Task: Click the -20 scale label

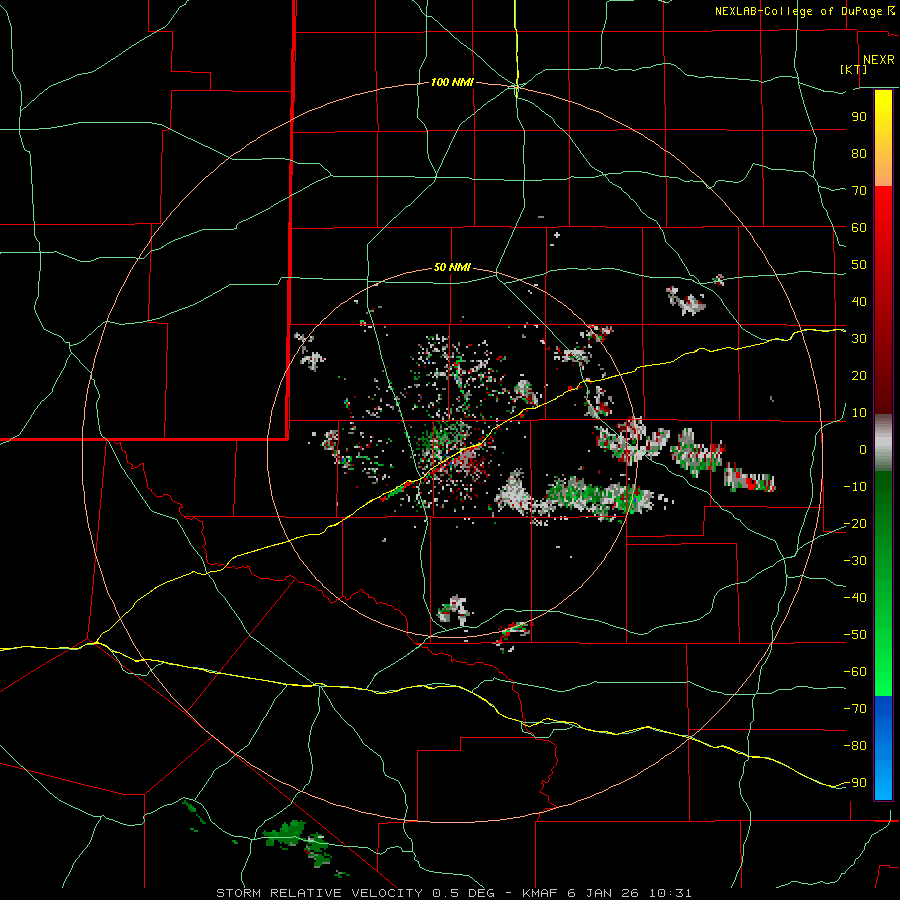Action: [855, 523]
